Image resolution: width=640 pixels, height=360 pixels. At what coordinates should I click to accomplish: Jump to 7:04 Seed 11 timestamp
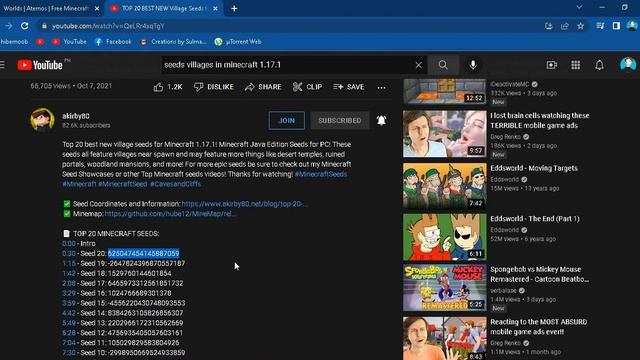[x=69, y=343]
